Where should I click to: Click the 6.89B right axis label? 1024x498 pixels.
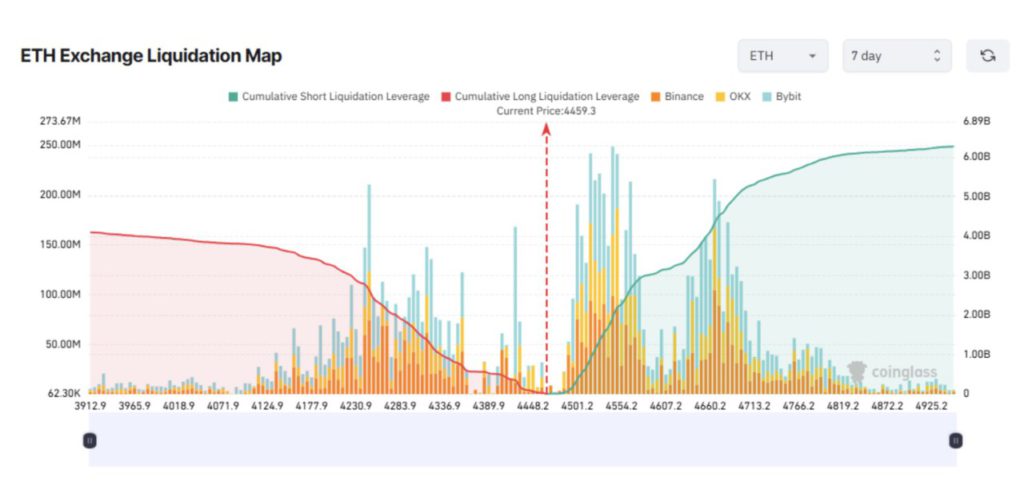pos(976,121)
